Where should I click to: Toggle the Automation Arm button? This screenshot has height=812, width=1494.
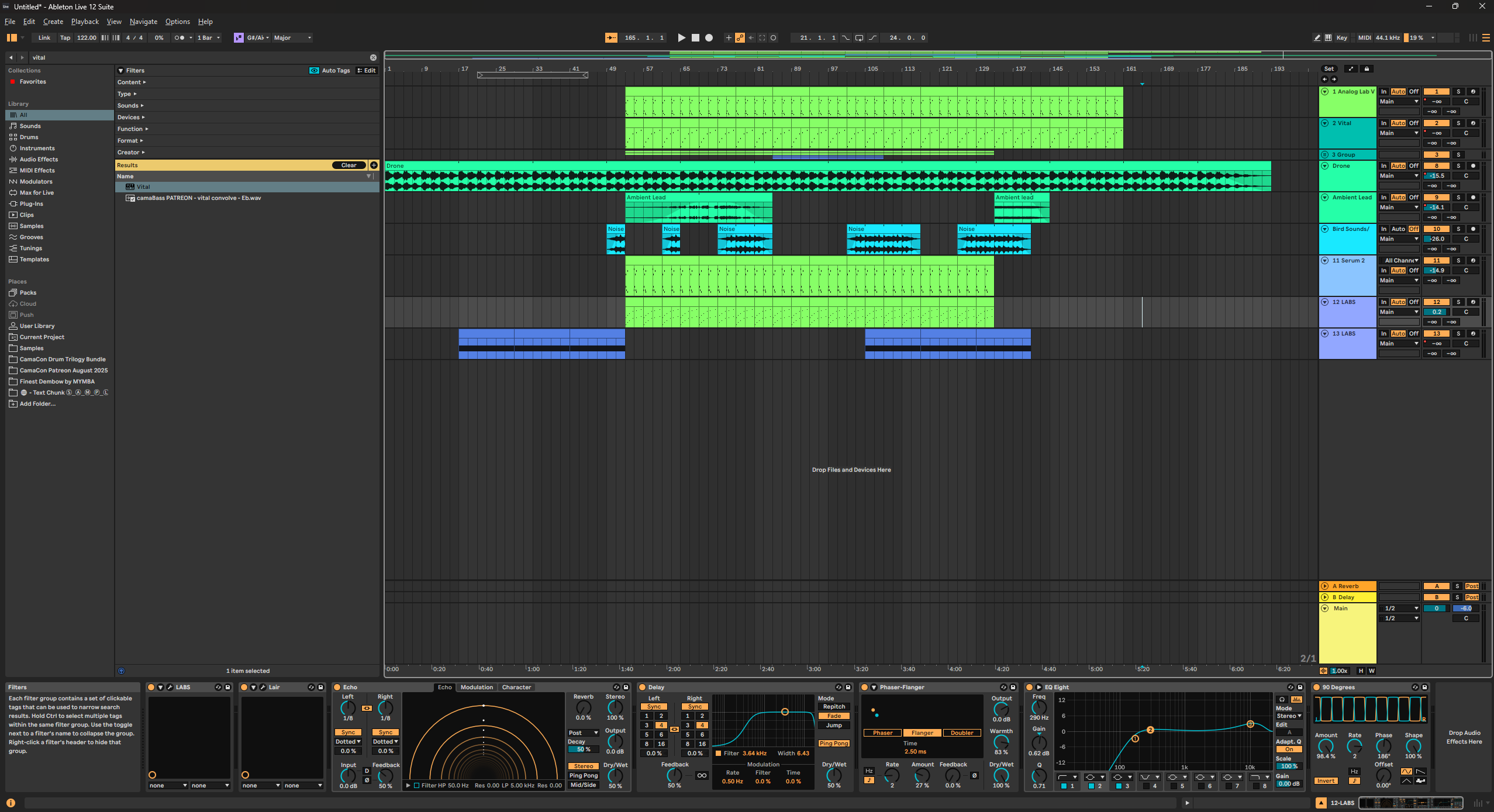click(740, 38)
